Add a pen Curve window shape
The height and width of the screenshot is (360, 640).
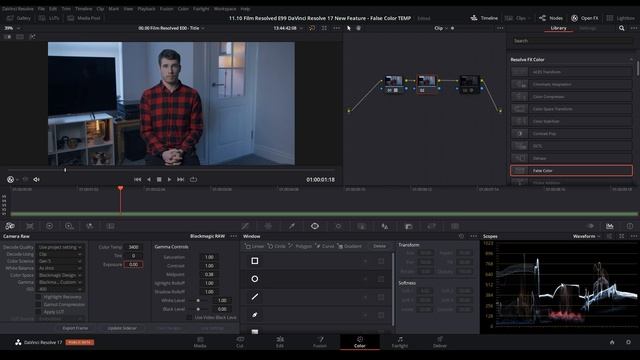tap(255, 315)
